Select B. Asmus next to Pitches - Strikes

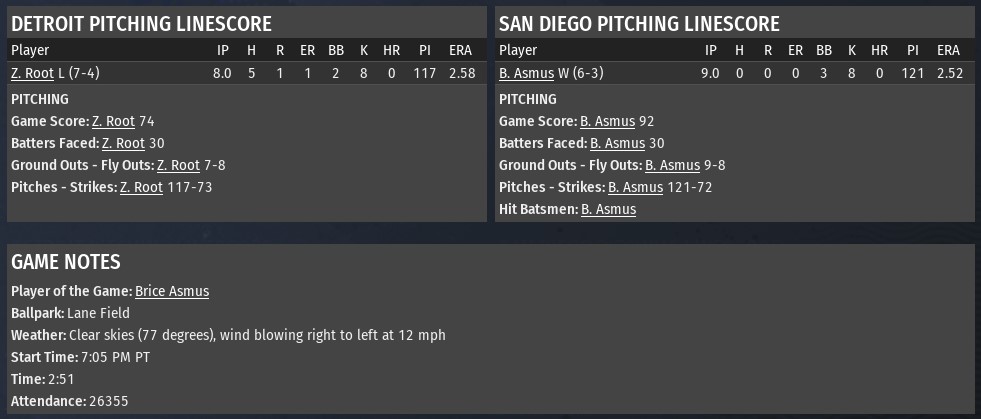coord(635,187)
